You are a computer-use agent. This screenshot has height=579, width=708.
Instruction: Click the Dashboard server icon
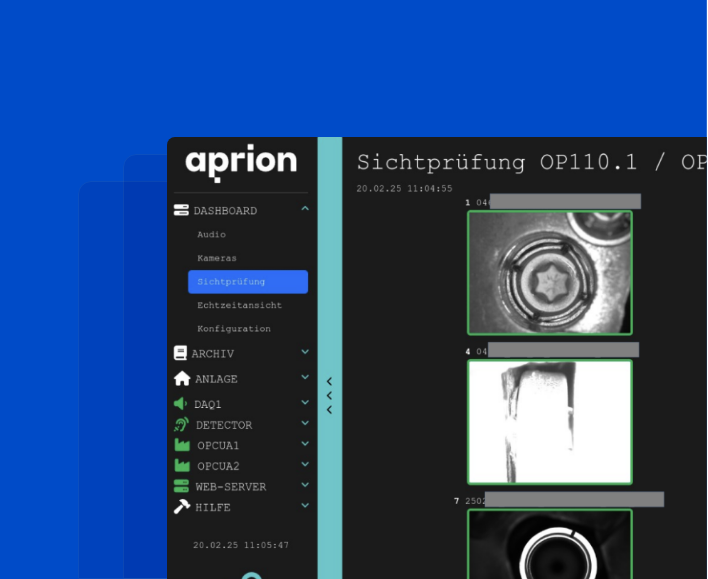tap(181, 210)
